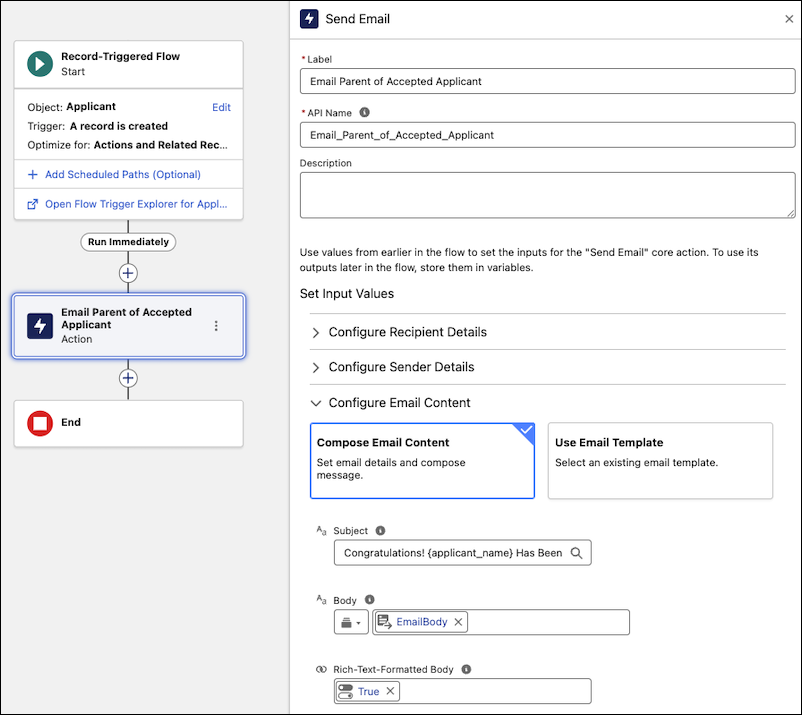The width and height of the screenshot is (802, 715).
Task: Click the API Name info icon
Action: [364, 113]
